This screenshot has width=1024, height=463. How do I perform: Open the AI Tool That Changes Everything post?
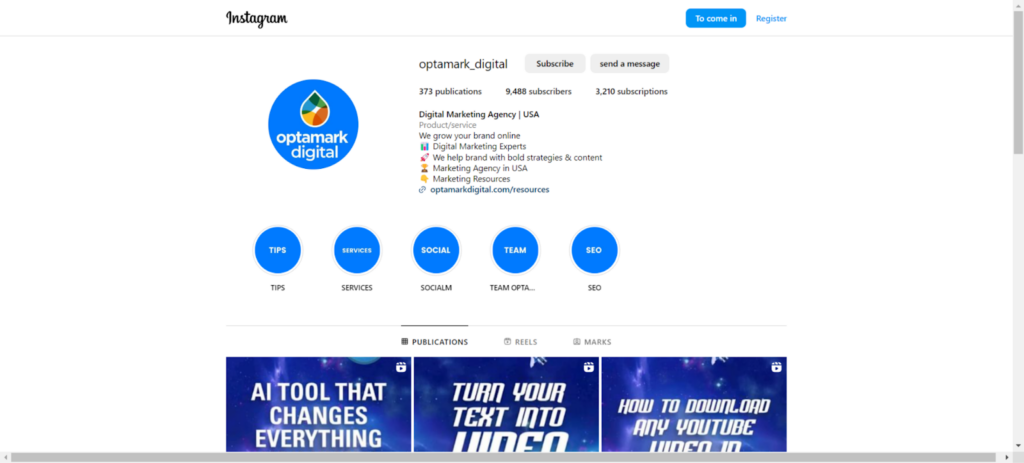pos(318,404)
